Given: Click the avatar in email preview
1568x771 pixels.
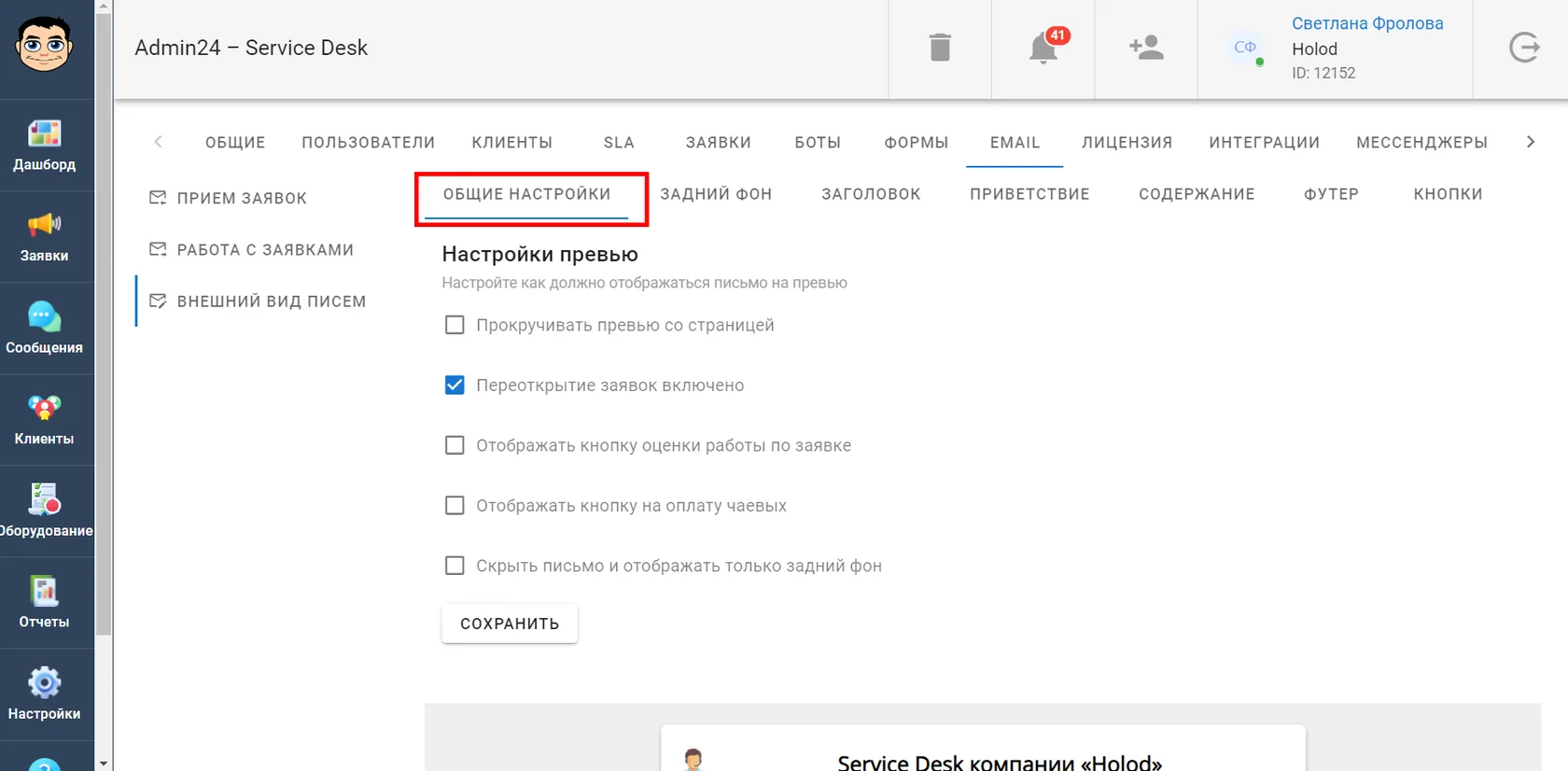Looking at the screenshot, I should (693, 760).
